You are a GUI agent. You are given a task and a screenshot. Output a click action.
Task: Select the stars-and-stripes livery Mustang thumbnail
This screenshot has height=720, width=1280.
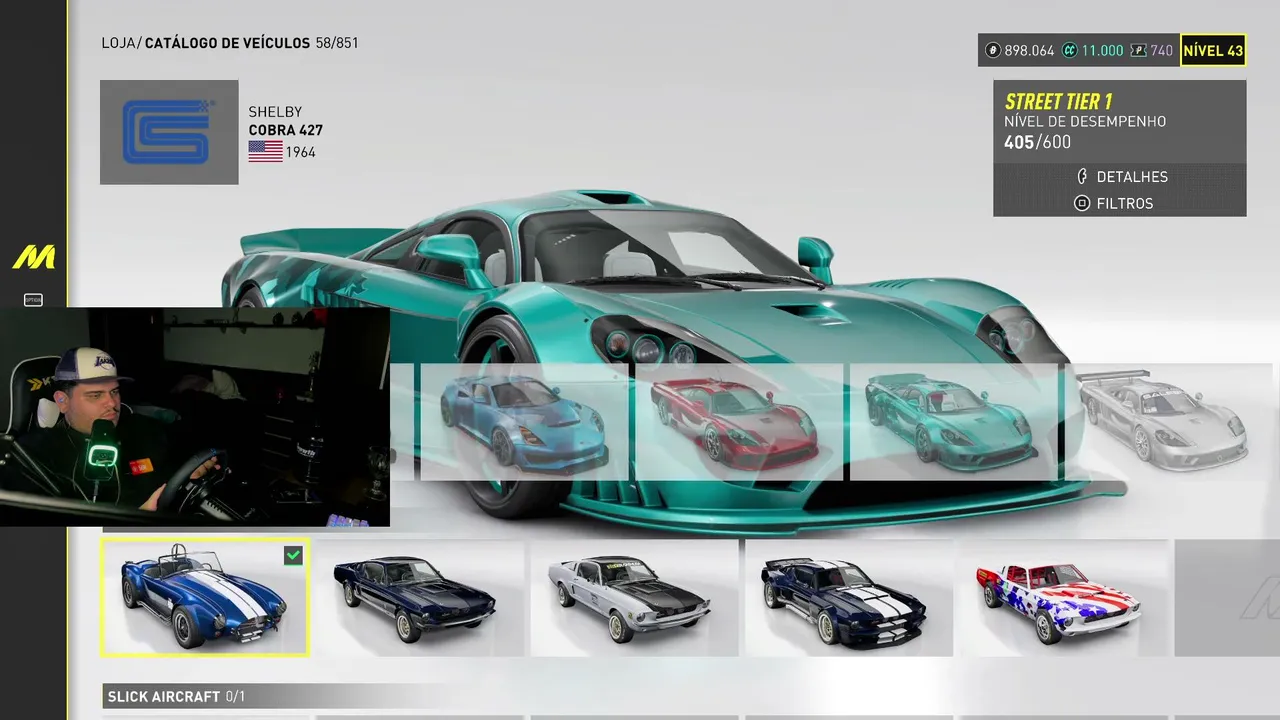1063,597
